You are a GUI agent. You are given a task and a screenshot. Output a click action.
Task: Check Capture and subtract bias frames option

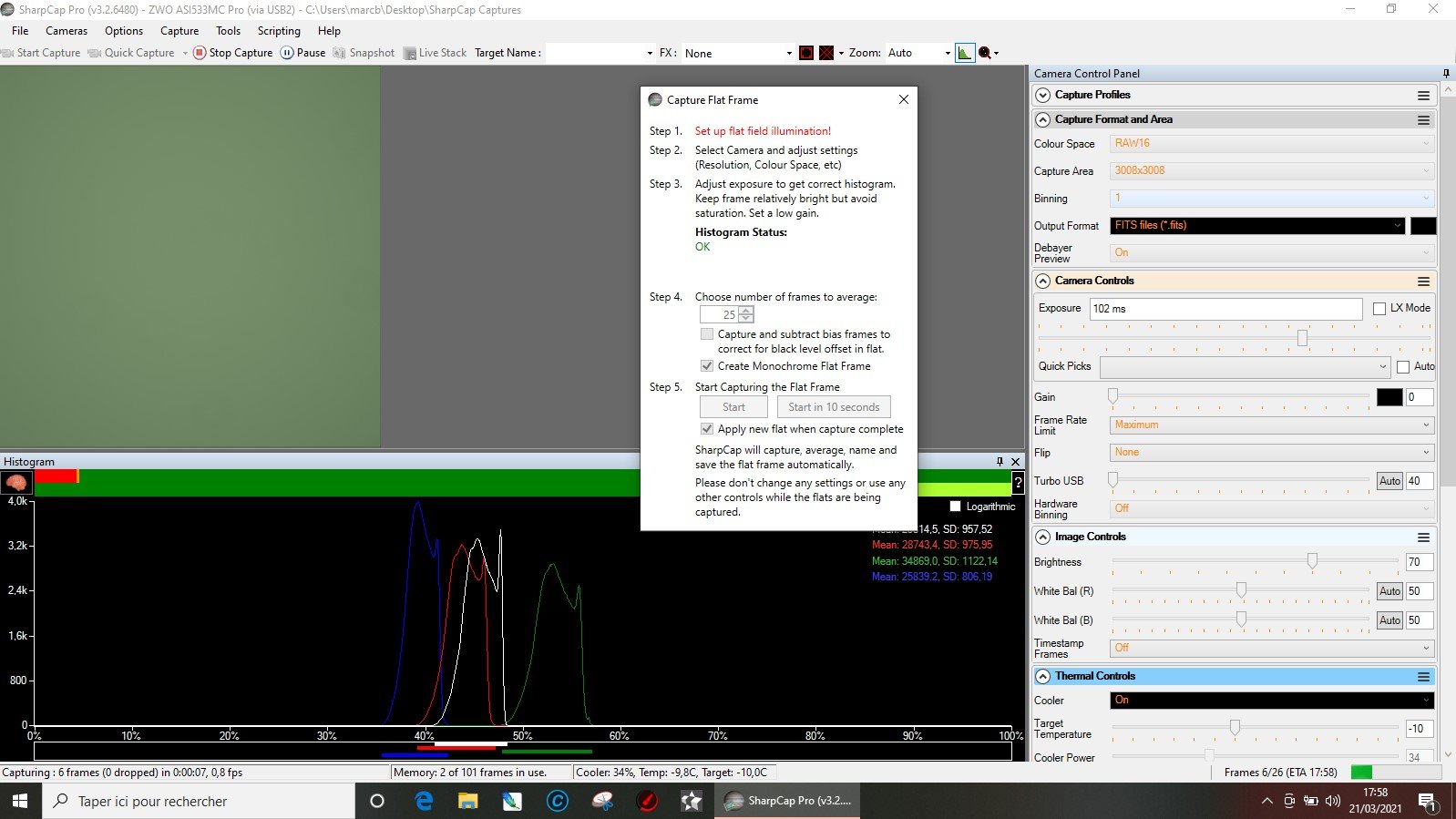pos(707,334)
